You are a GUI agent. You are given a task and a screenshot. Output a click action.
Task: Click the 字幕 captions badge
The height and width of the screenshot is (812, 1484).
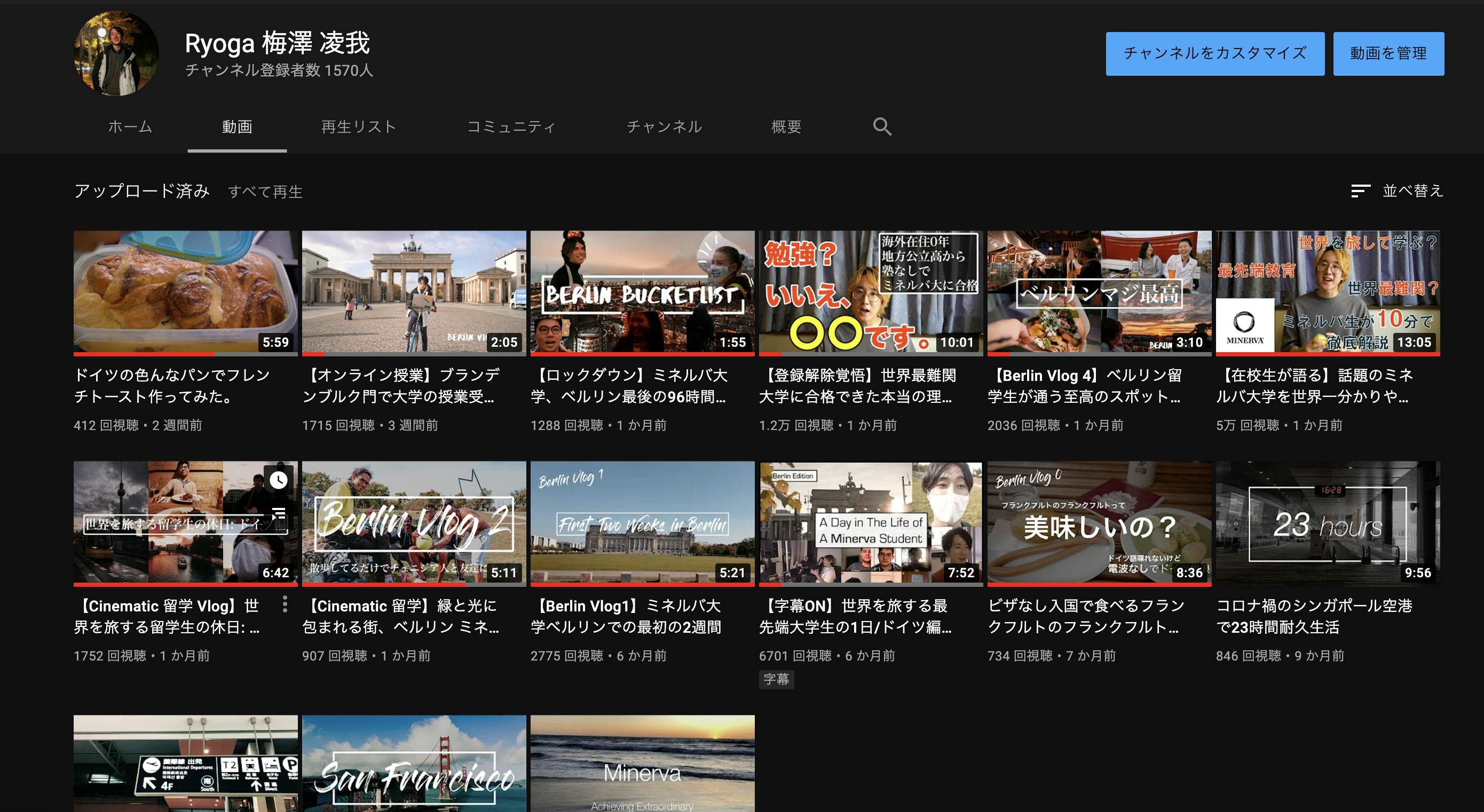tap(776, 680)
